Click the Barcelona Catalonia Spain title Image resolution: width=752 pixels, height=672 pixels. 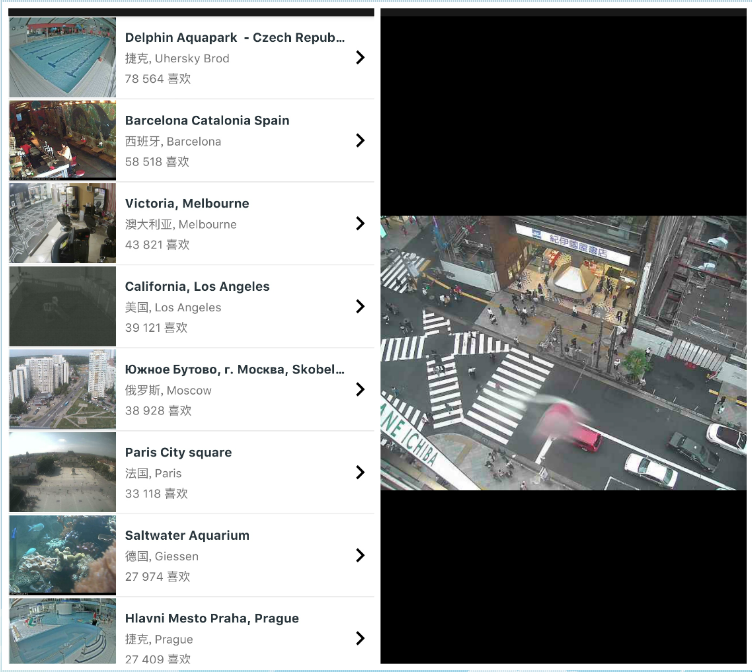(207, 121)
